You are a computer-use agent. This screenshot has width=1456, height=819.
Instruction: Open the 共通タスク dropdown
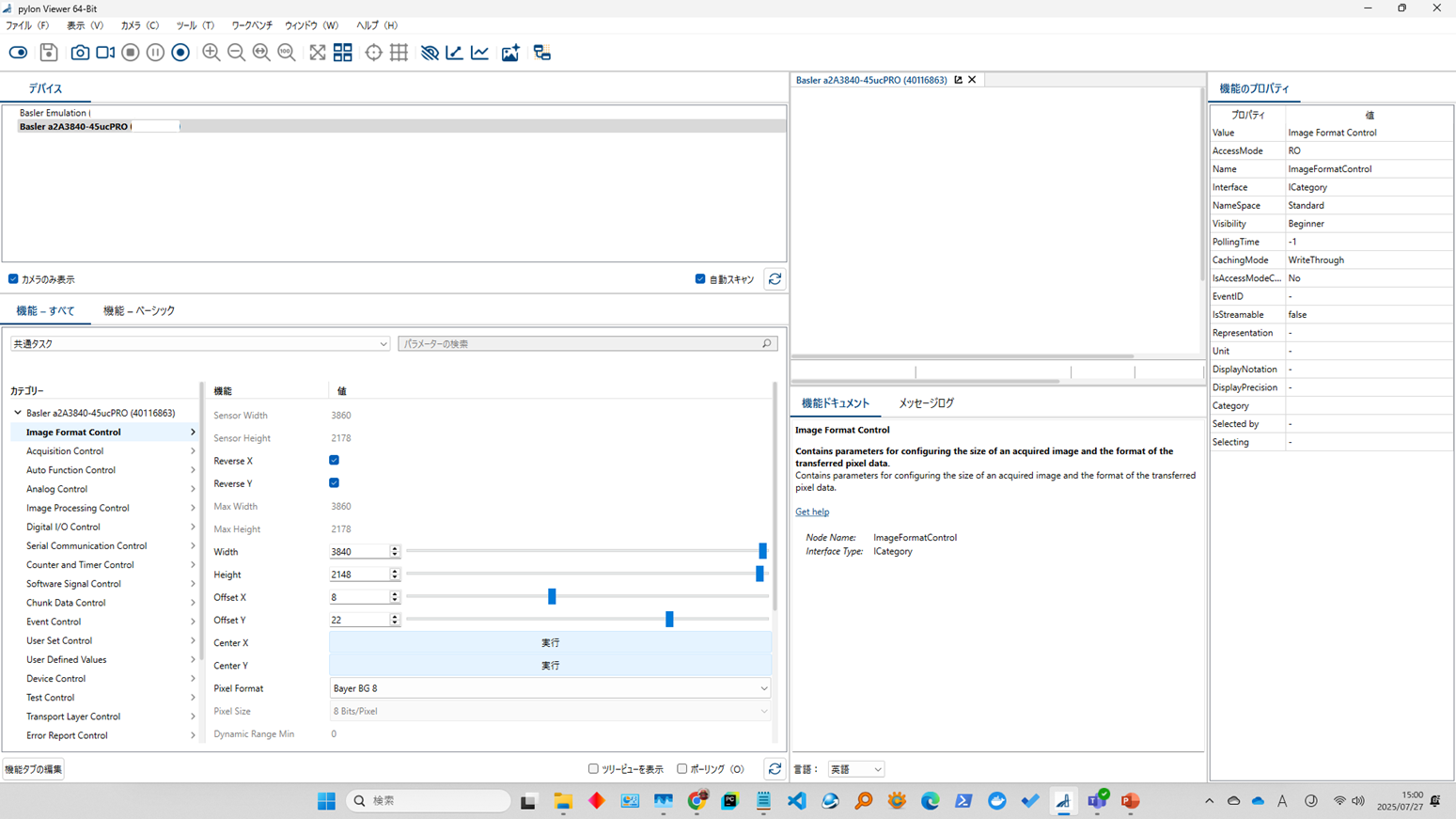point(199,344)
